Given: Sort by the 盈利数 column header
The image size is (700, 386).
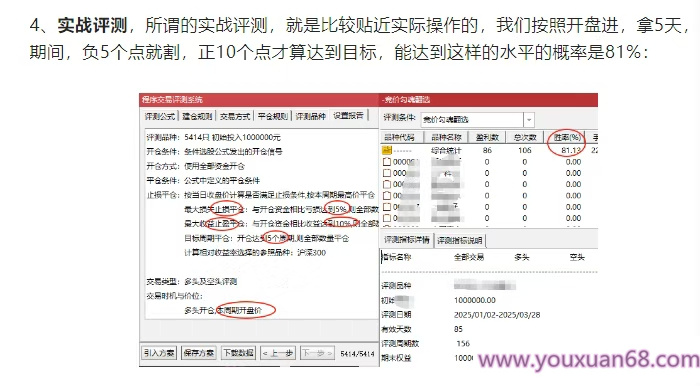Looking at the screenshot, I should point(487,137).
